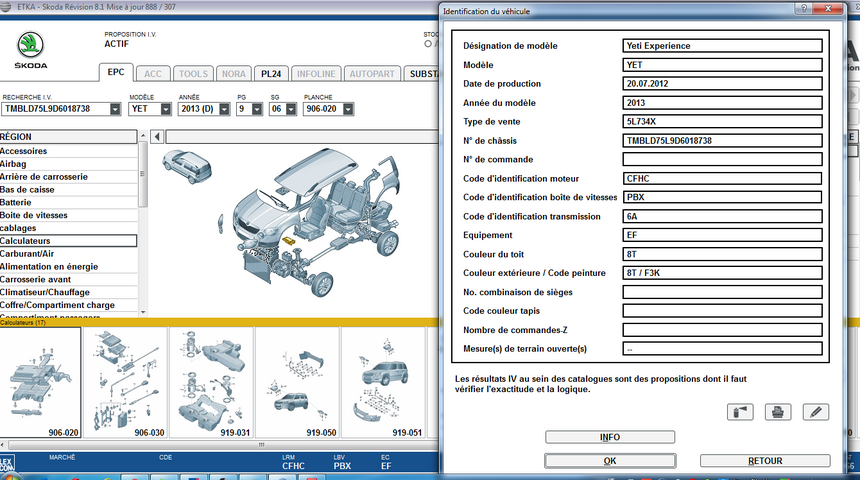The height and width of the screenshot is (480, 860).
Task: Confirm with the OK button
Action: click(610, 461)
